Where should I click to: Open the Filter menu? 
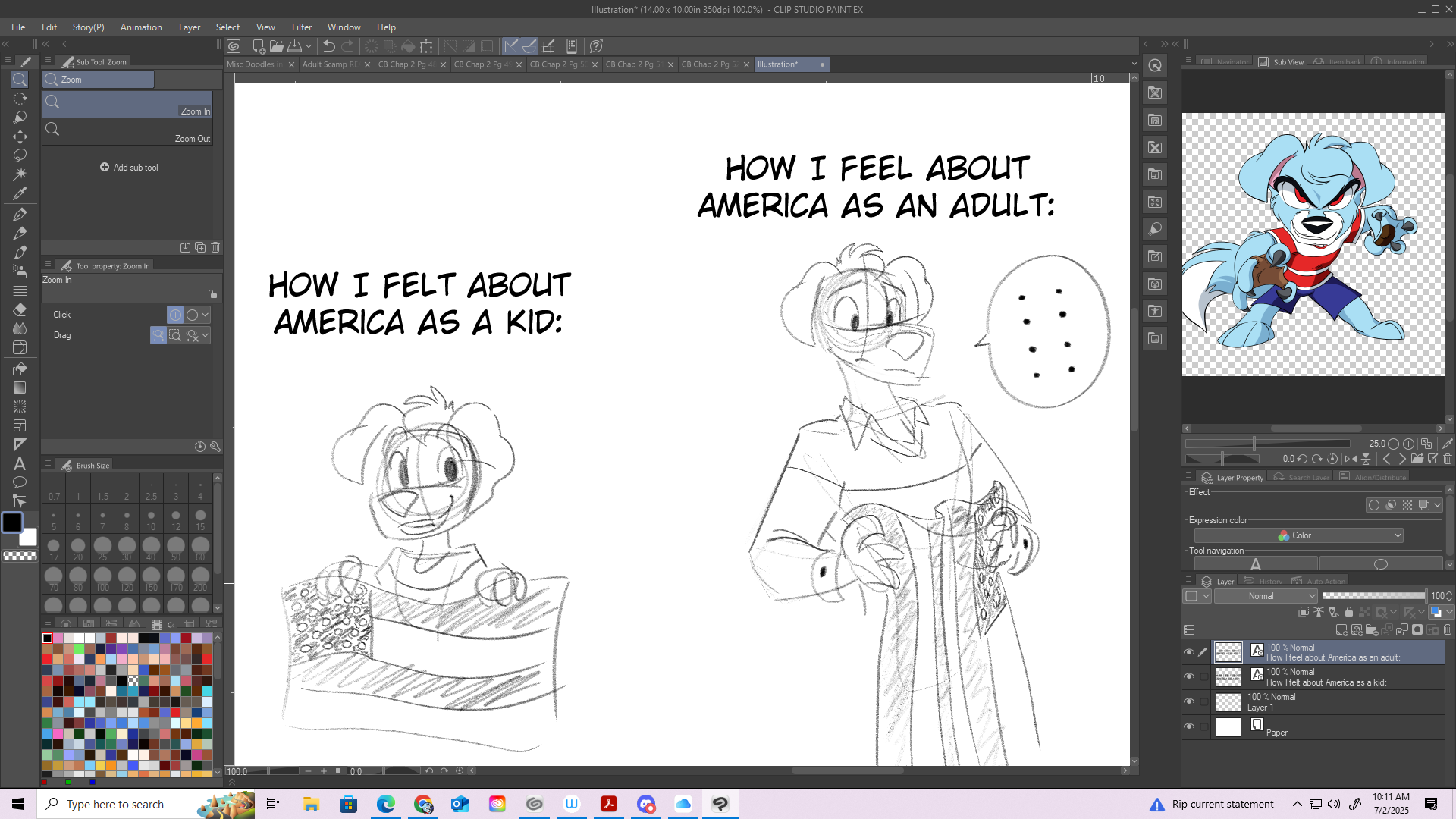pyautogui.click(x=301, y=27)
